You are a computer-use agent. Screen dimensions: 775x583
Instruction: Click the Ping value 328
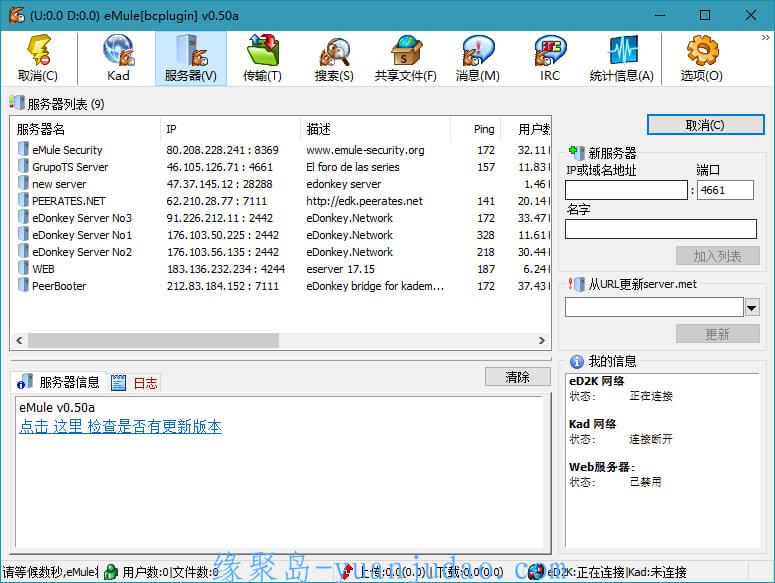(x=485, y=235)
